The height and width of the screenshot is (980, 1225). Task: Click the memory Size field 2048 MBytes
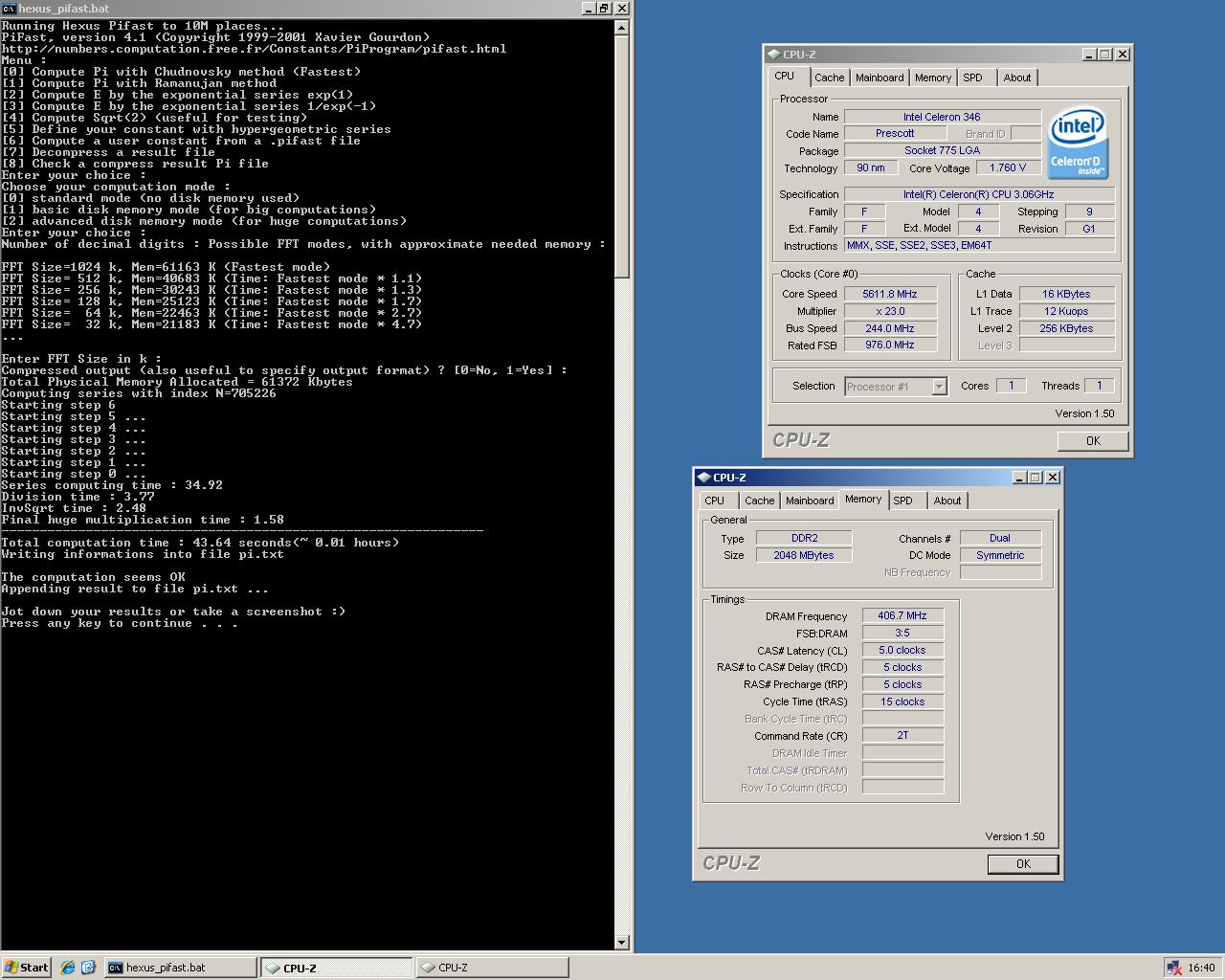(x=804, y=556)
